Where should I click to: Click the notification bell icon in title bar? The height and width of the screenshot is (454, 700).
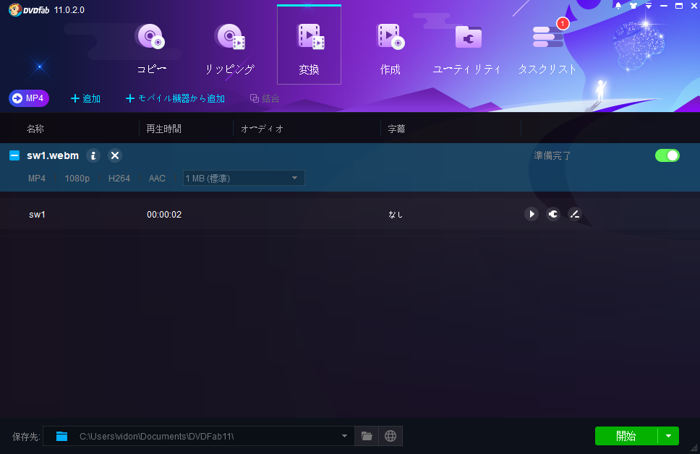(x=618, y=6)
